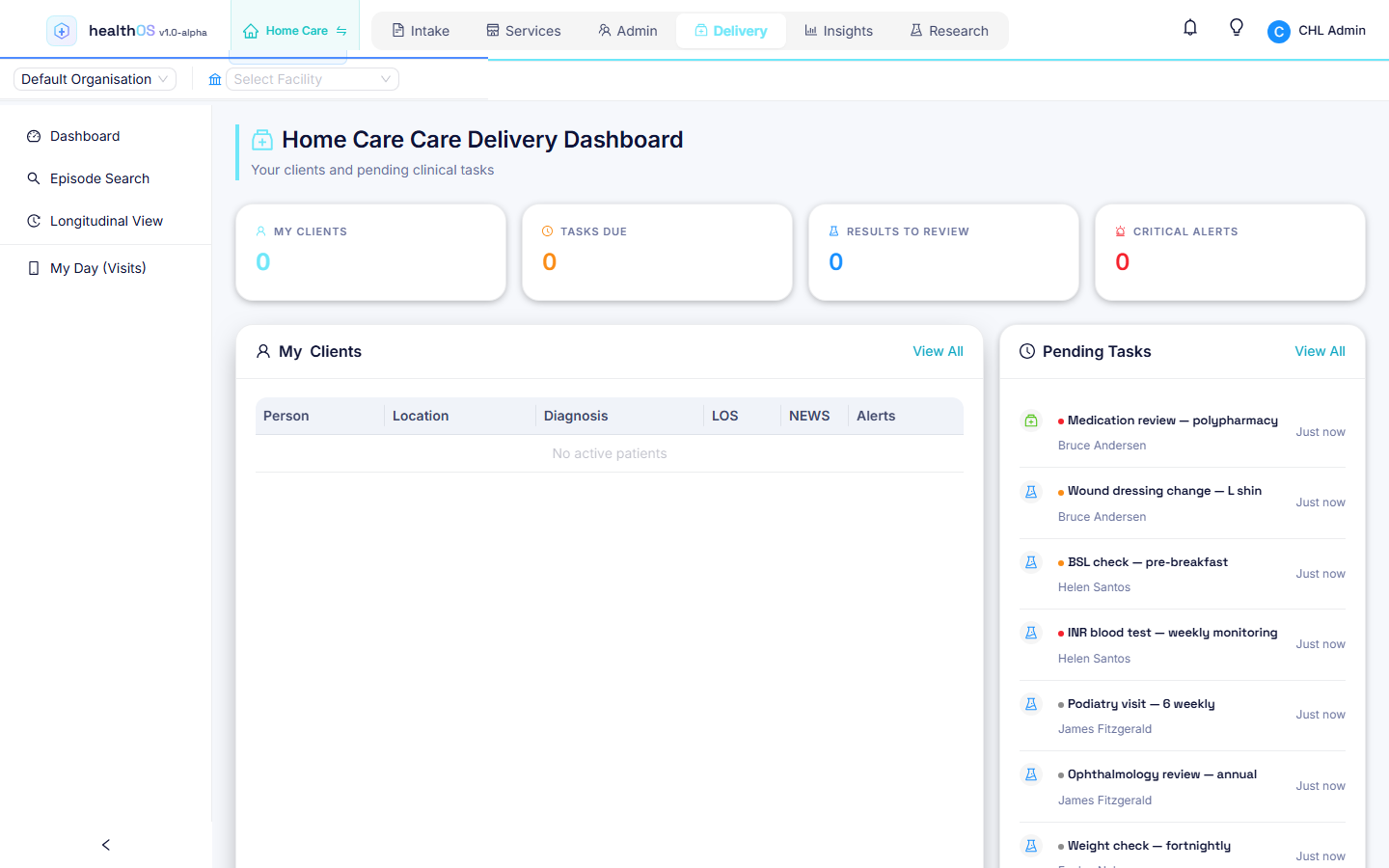The width and height of the screenshot is (1389, 868).
Task: Click the Medication review task icon
Action: click(x=1031, y=420)
